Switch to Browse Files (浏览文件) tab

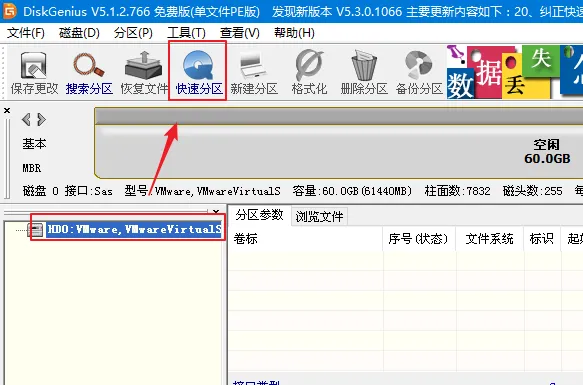point(319,216)
